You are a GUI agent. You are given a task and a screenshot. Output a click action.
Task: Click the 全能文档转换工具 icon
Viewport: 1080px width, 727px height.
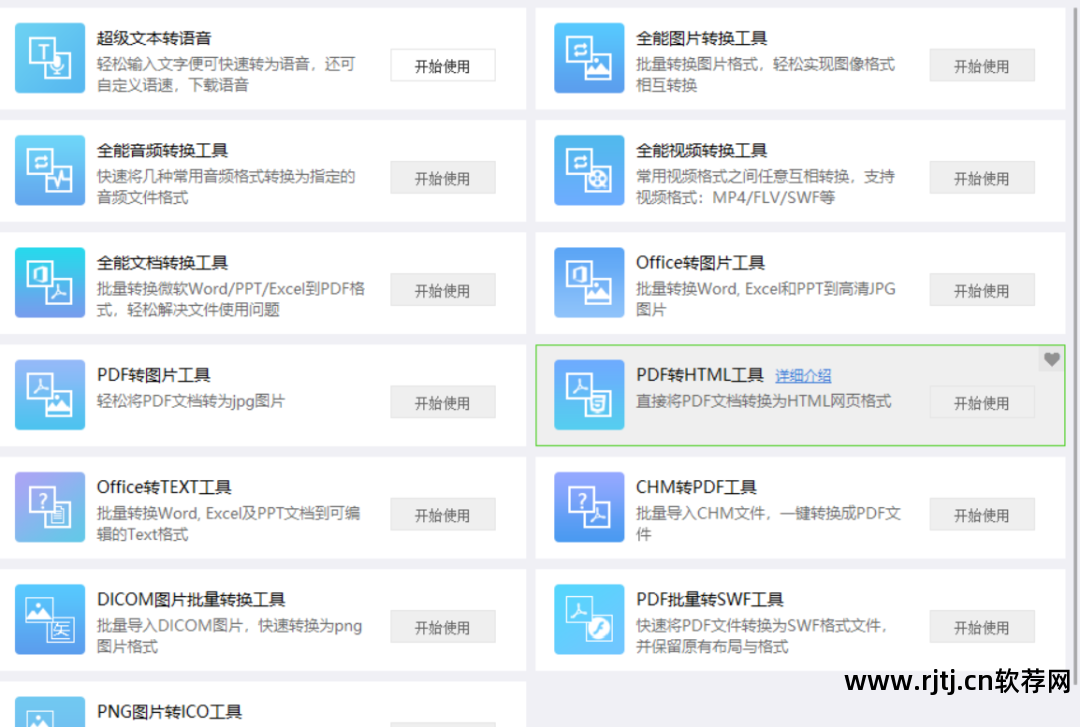tap(50, 283)
